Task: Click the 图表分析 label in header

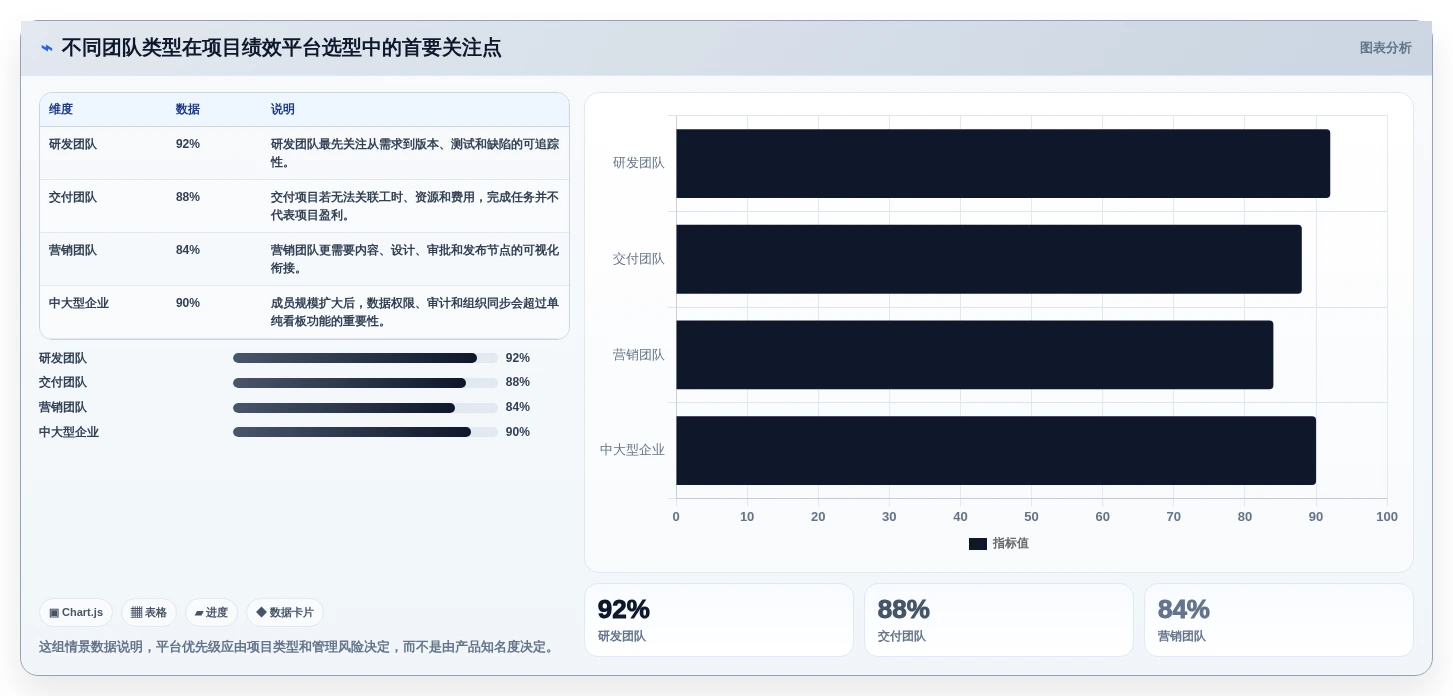Action: point(1385,48)
